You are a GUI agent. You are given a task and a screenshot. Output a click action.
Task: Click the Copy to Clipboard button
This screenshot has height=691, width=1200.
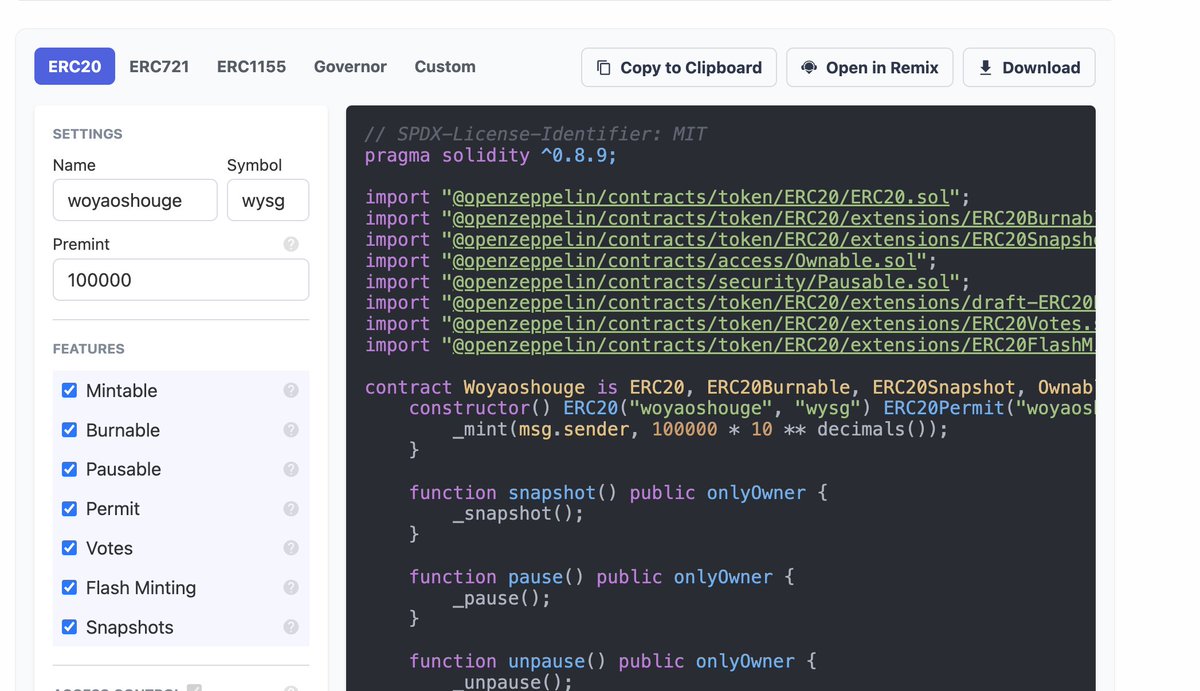click(679, 67)
